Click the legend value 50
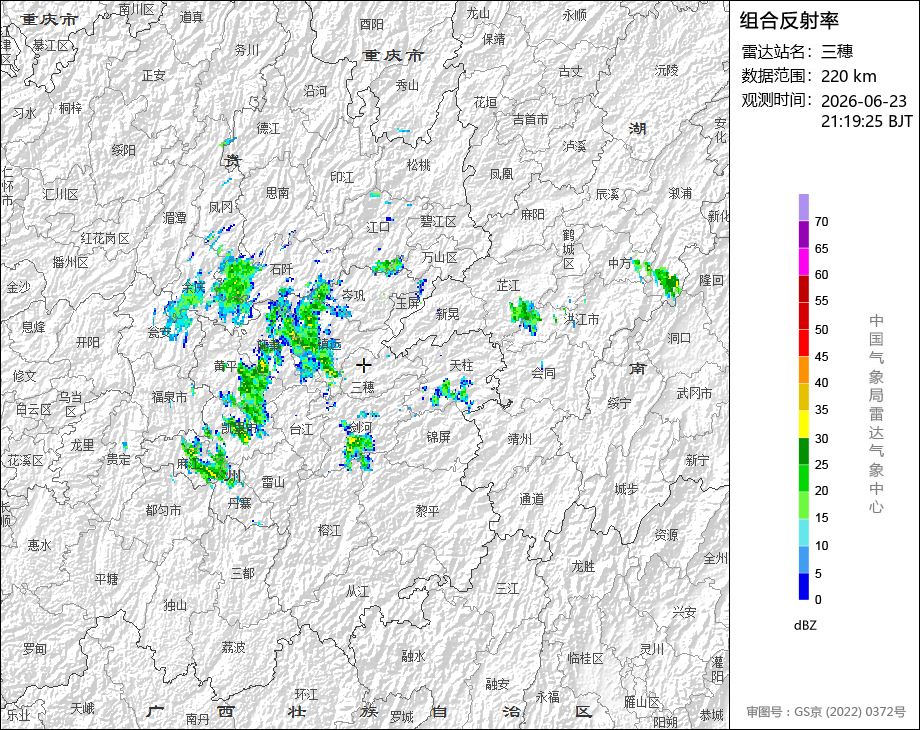 [x=821, y=329]
